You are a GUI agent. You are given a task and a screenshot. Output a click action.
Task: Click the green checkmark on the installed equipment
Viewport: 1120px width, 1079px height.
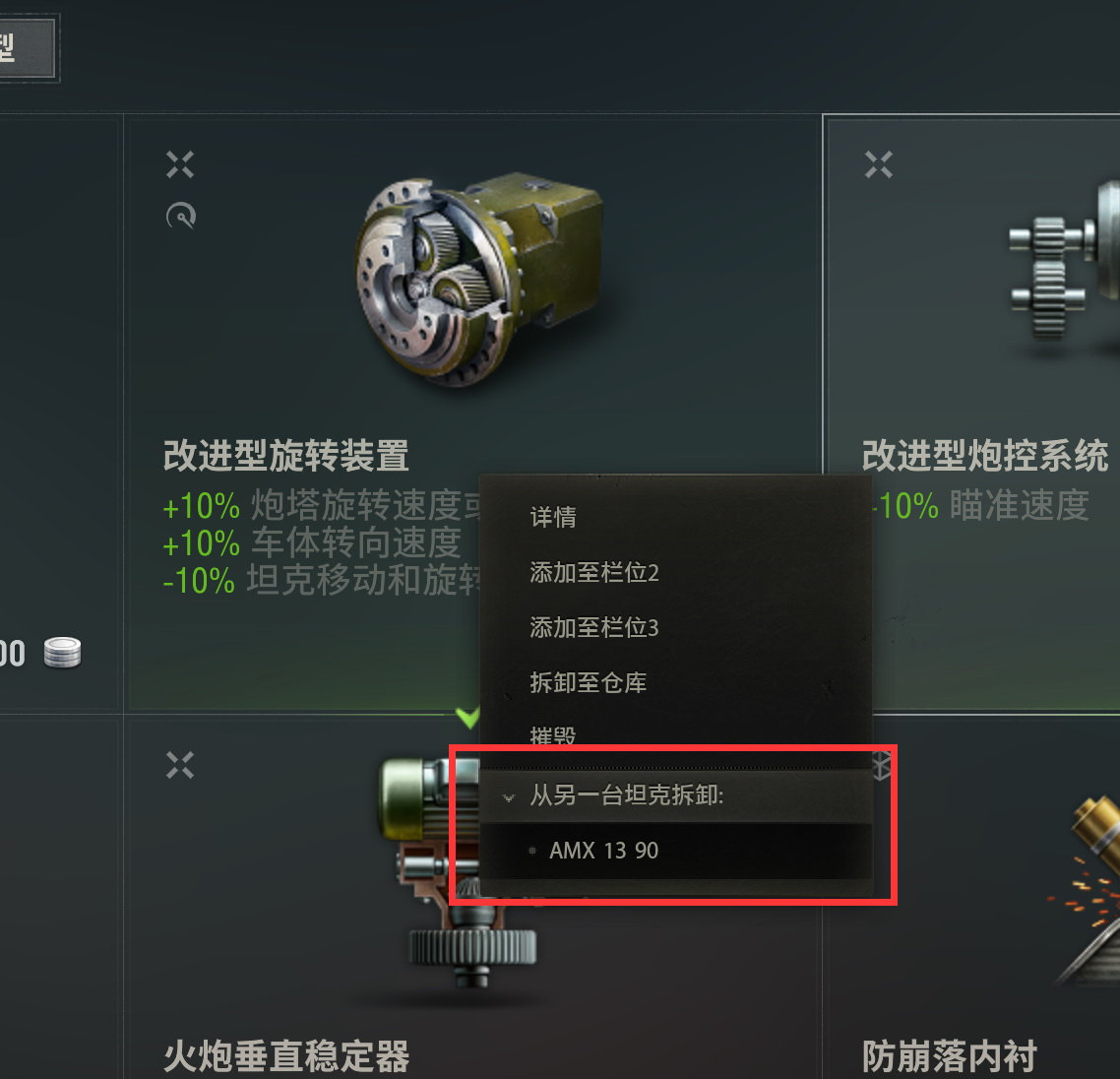(x=467, y=717)
